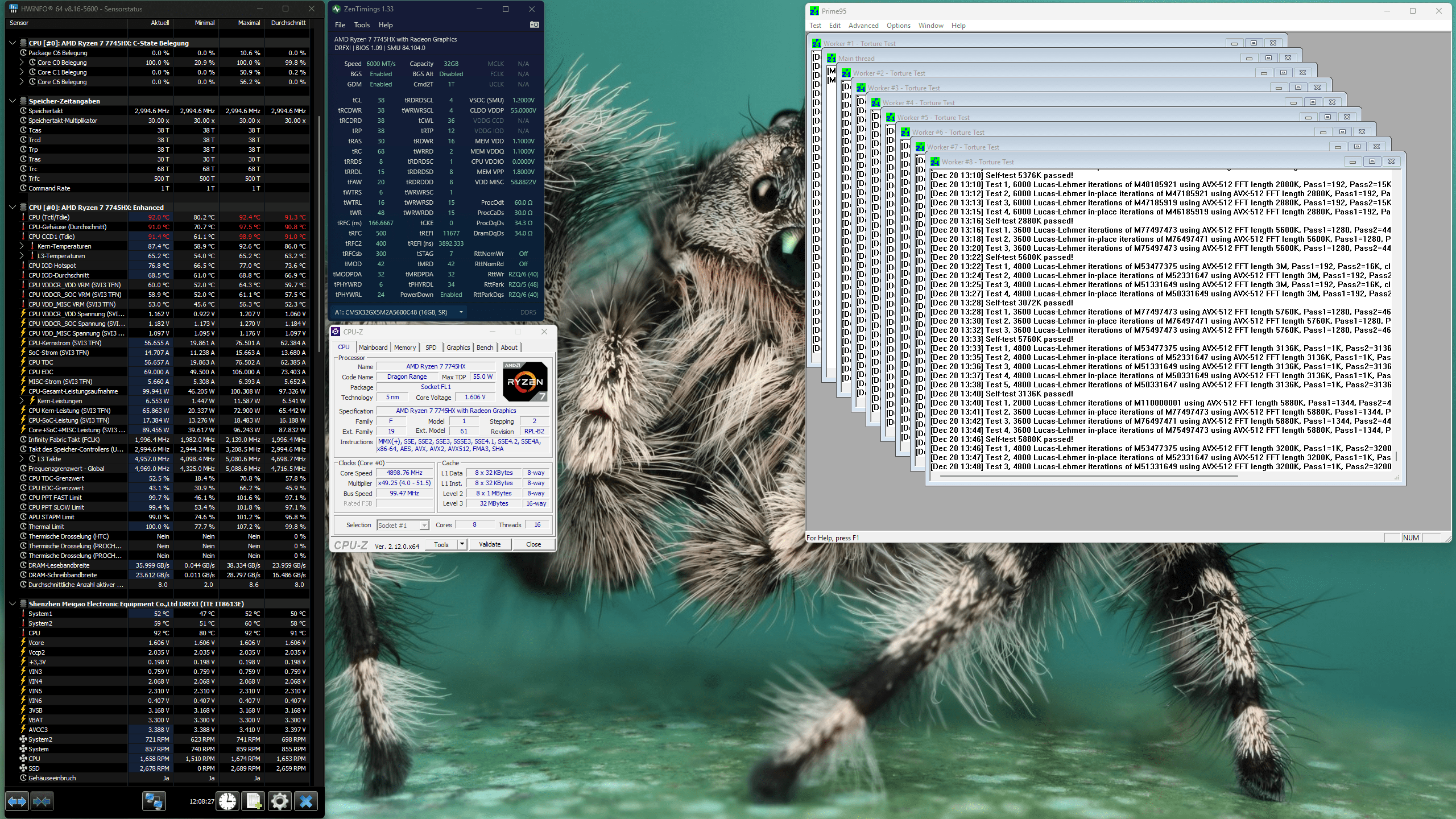This screenshot has height=819, width=1456.
Task: Click the ZenTimings app icon in title bar
Action: [337, 9]
